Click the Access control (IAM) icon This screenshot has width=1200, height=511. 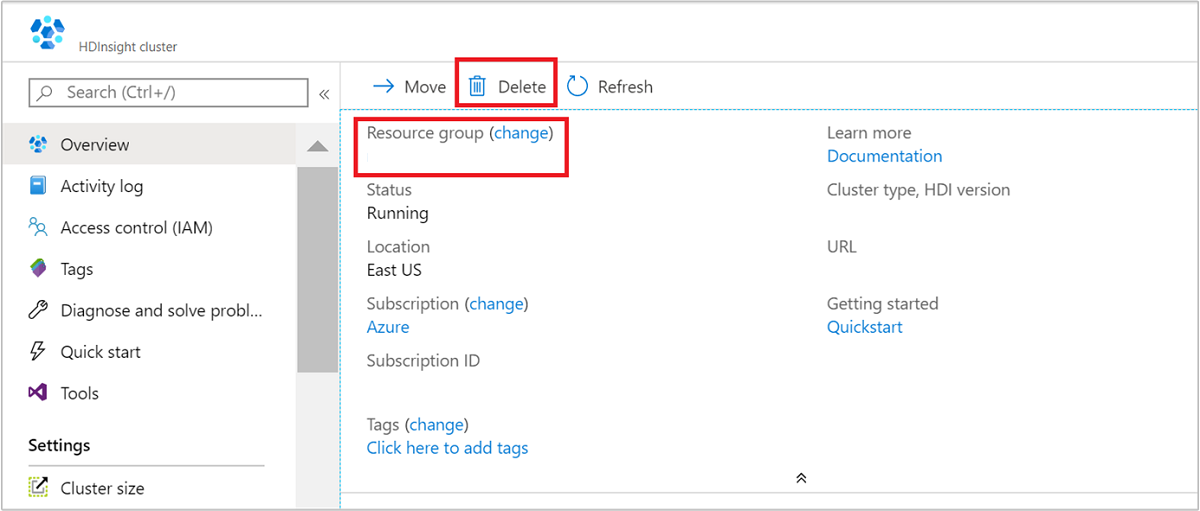point(38,228)
